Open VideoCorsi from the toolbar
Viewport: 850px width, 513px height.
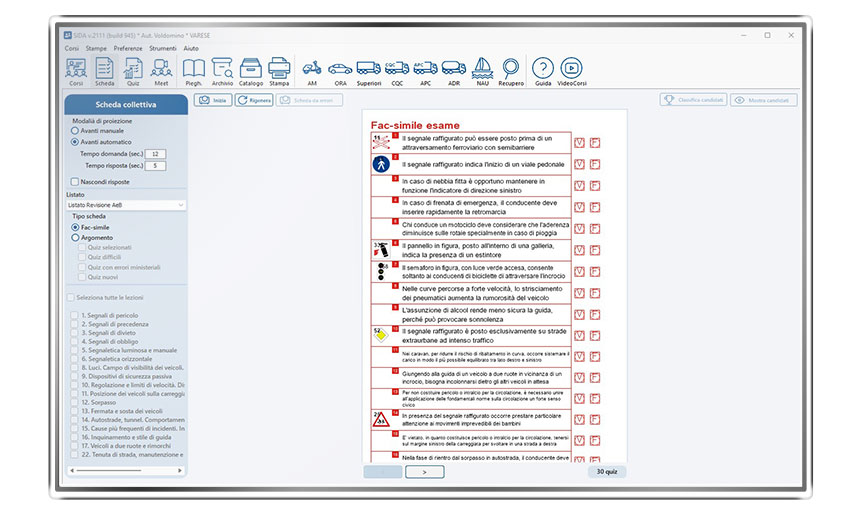click(572, 71)
